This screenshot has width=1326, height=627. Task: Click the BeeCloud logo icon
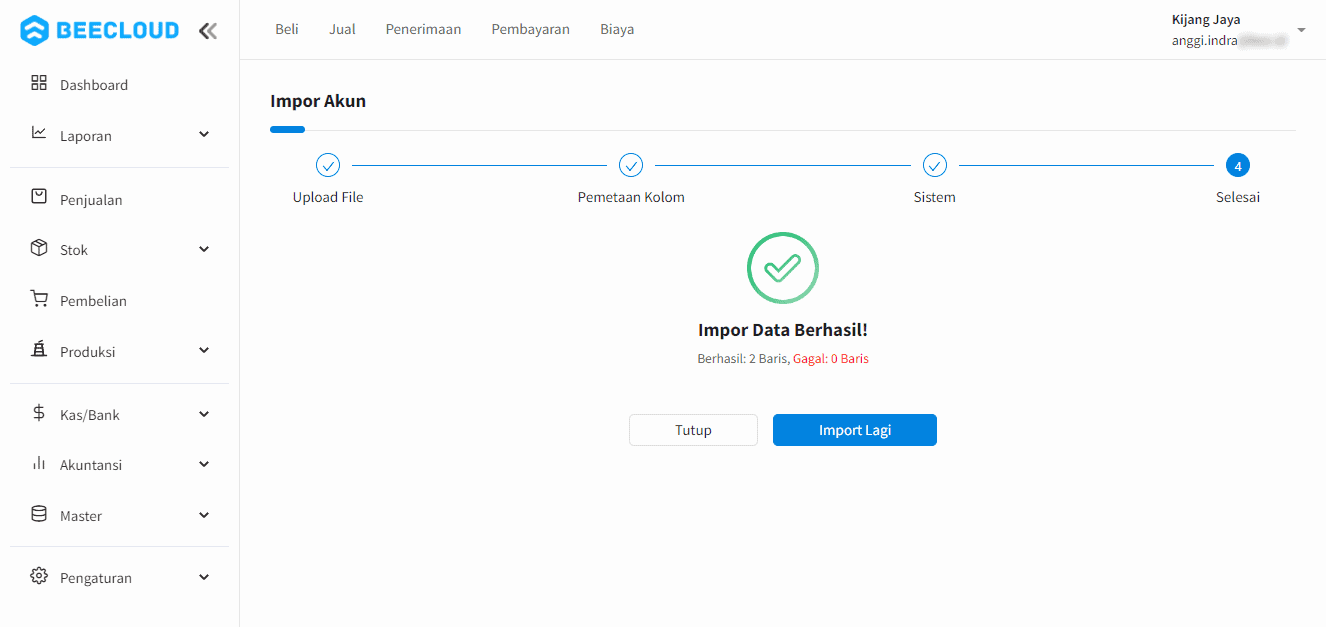point(34,30)
